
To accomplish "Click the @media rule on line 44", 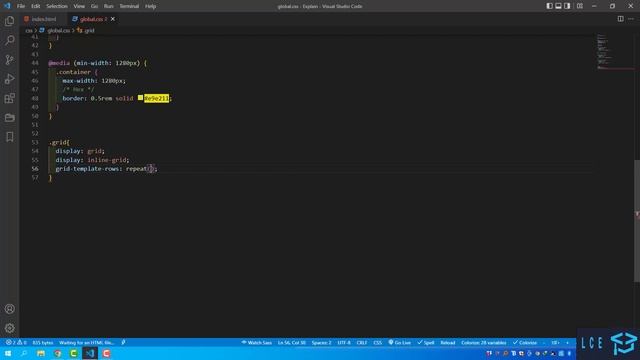I will pyautogui.click(x=59, y=63).
